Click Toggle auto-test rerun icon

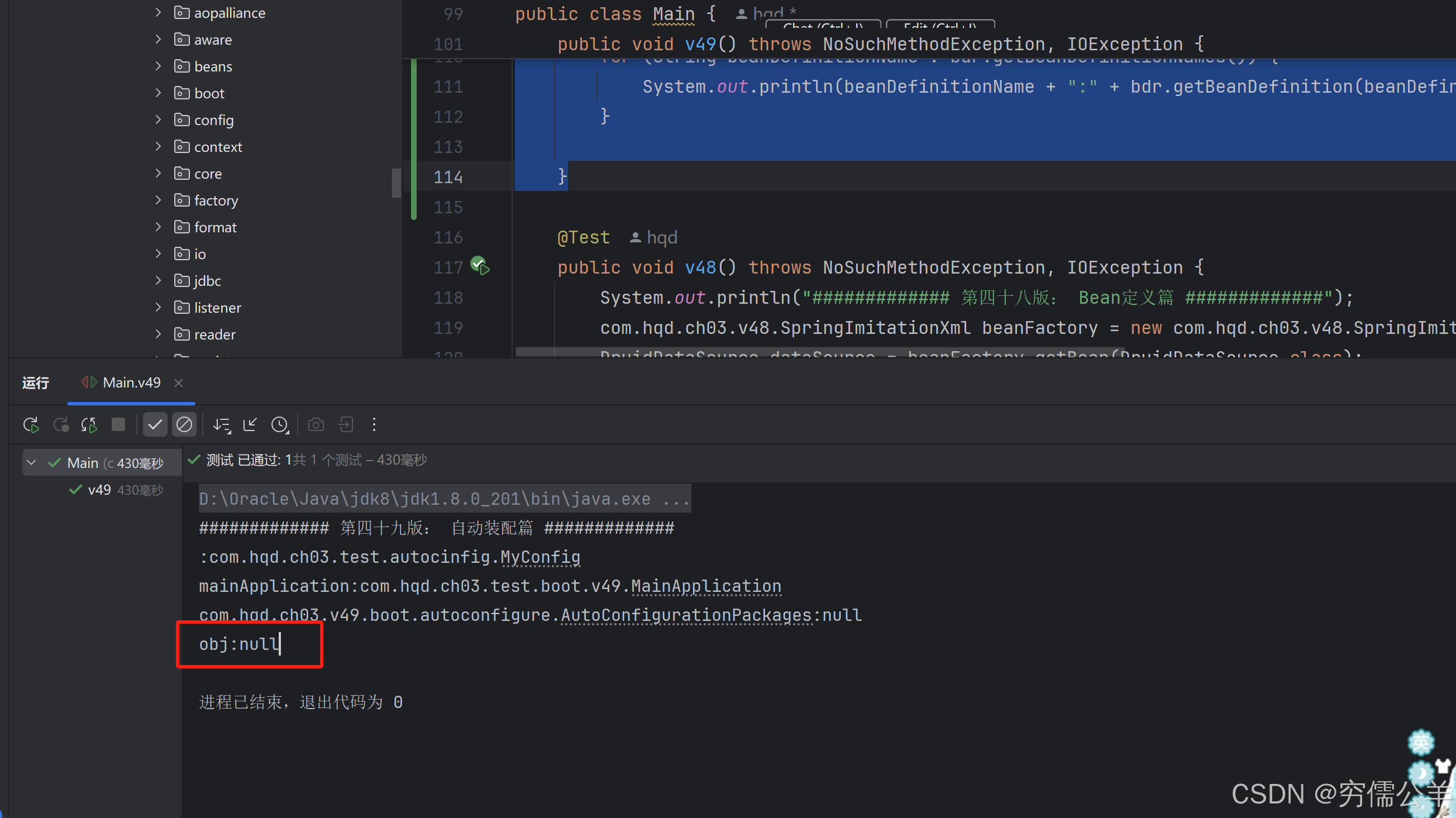[89, 425]
